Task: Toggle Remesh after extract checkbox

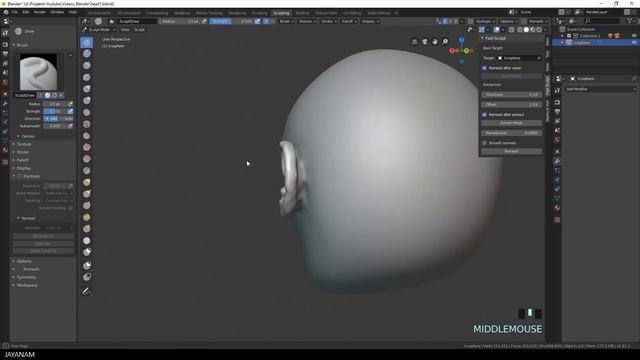Action: coord(484,115)
